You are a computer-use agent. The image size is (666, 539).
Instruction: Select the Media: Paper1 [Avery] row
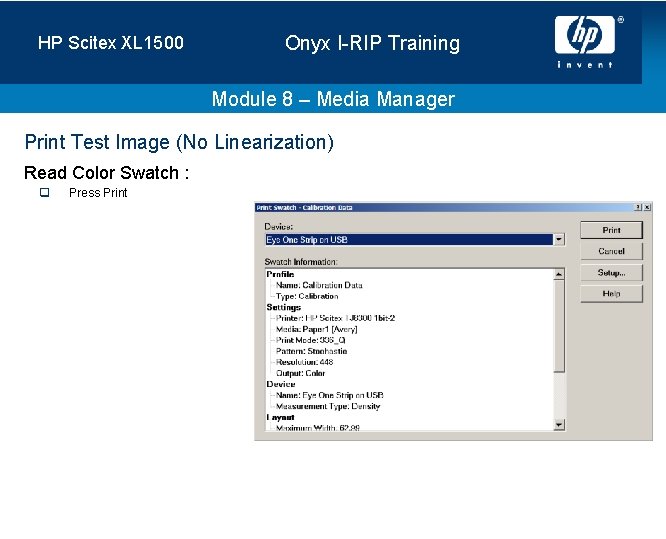pos(316,329)
